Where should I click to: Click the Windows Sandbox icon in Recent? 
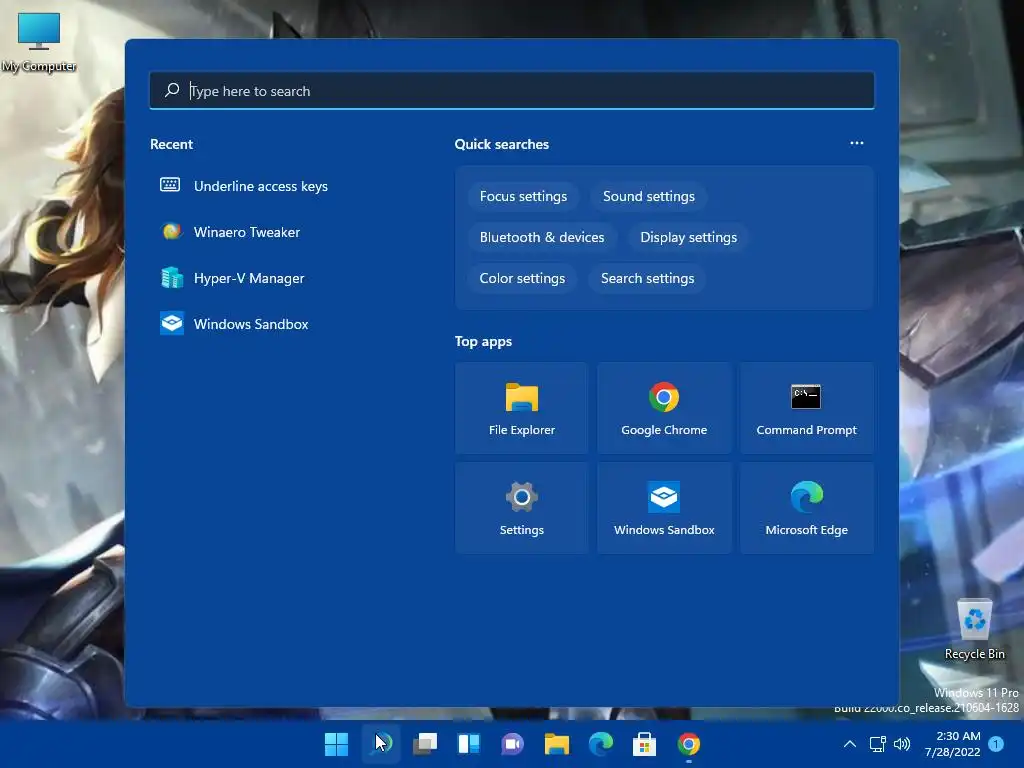(x=172, y=323)
